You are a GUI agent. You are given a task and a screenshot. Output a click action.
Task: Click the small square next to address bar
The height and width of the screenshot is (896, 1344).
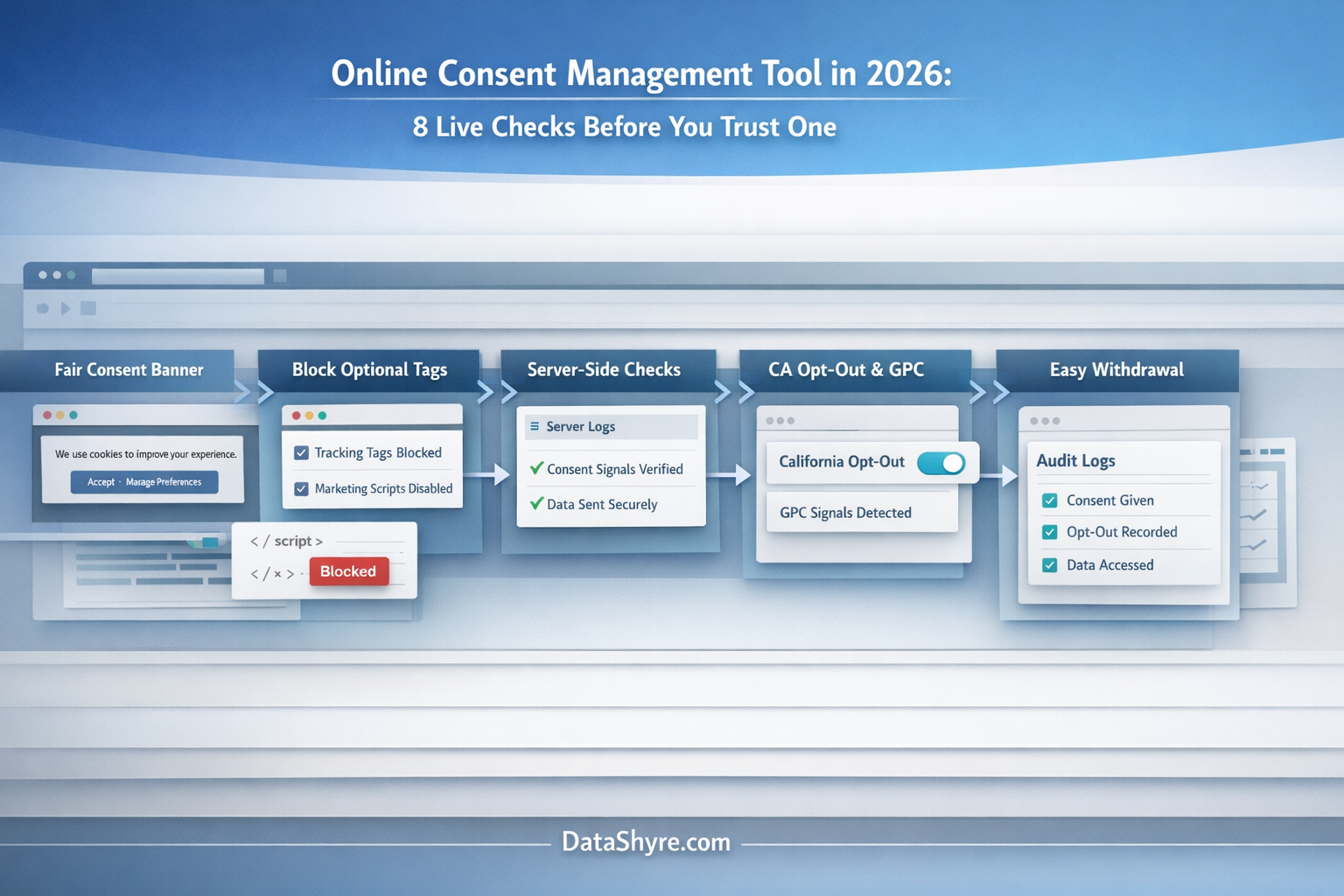(280, 276)
